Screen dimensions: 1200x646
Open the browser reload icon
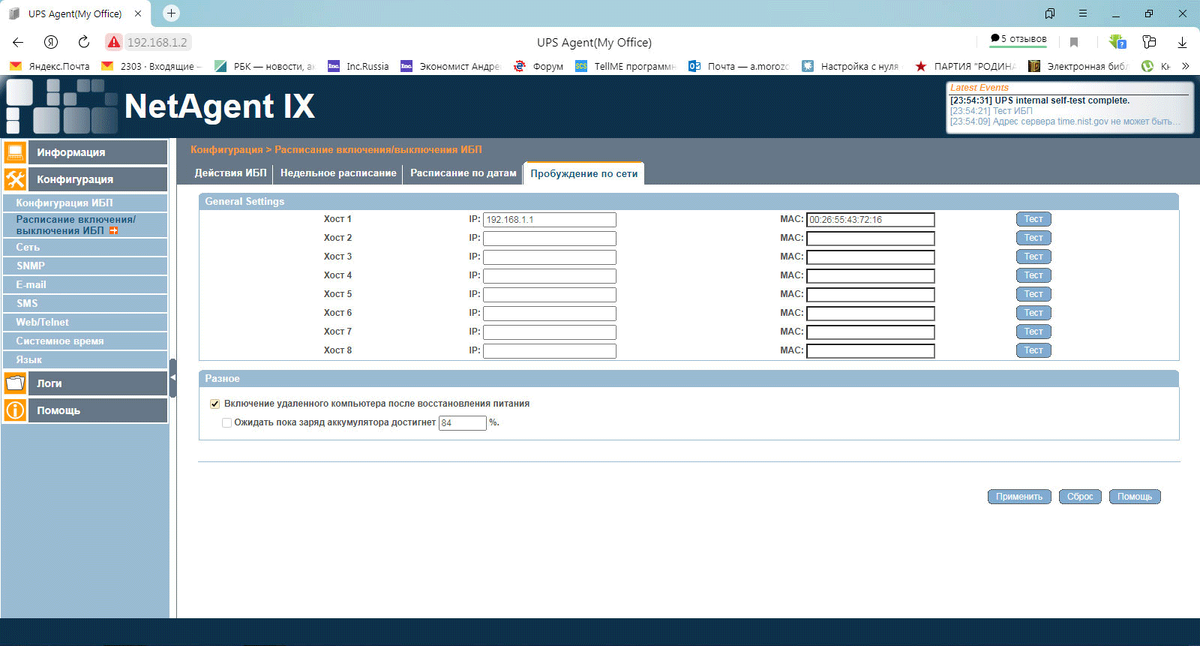82,41
